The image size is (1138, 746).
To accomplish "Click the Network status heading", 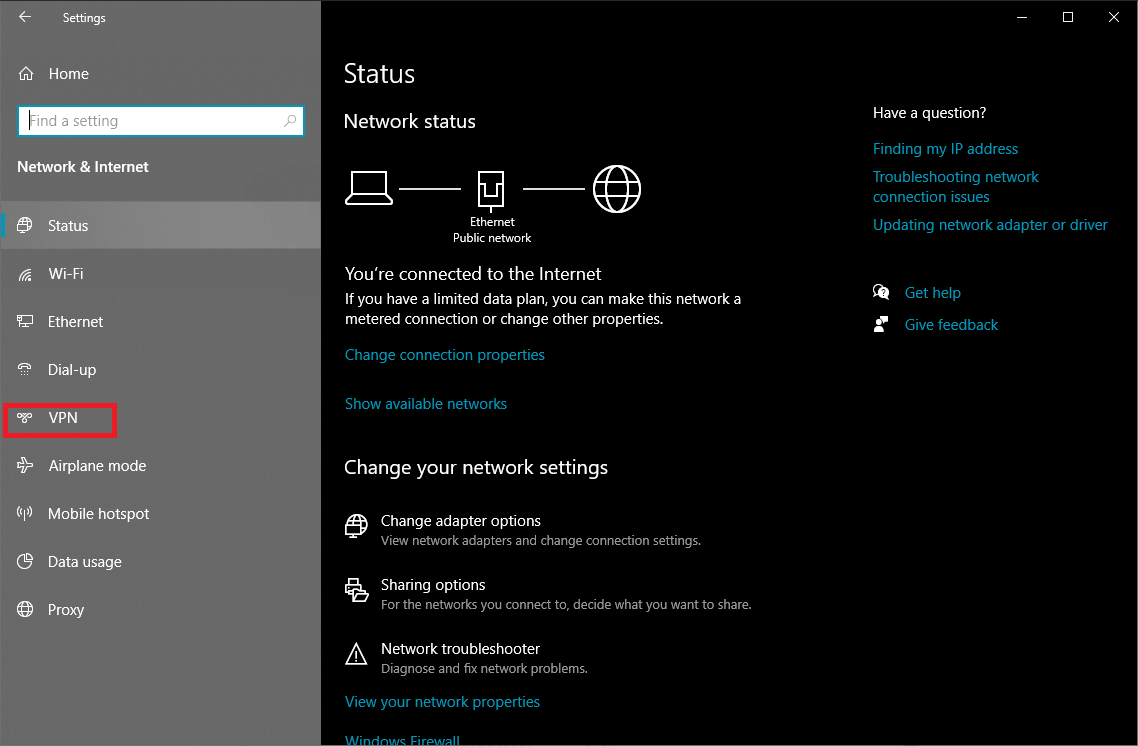I will (409, 121).
